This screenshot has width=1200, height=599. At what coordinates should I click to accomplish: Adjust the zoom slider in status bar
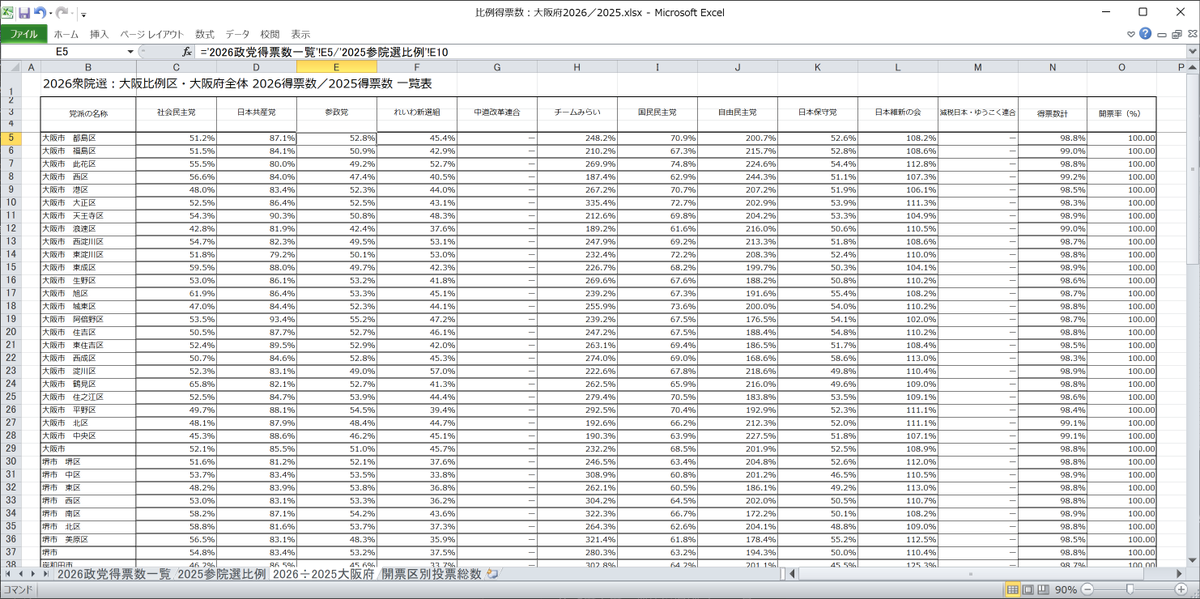tap(1129, 590)
